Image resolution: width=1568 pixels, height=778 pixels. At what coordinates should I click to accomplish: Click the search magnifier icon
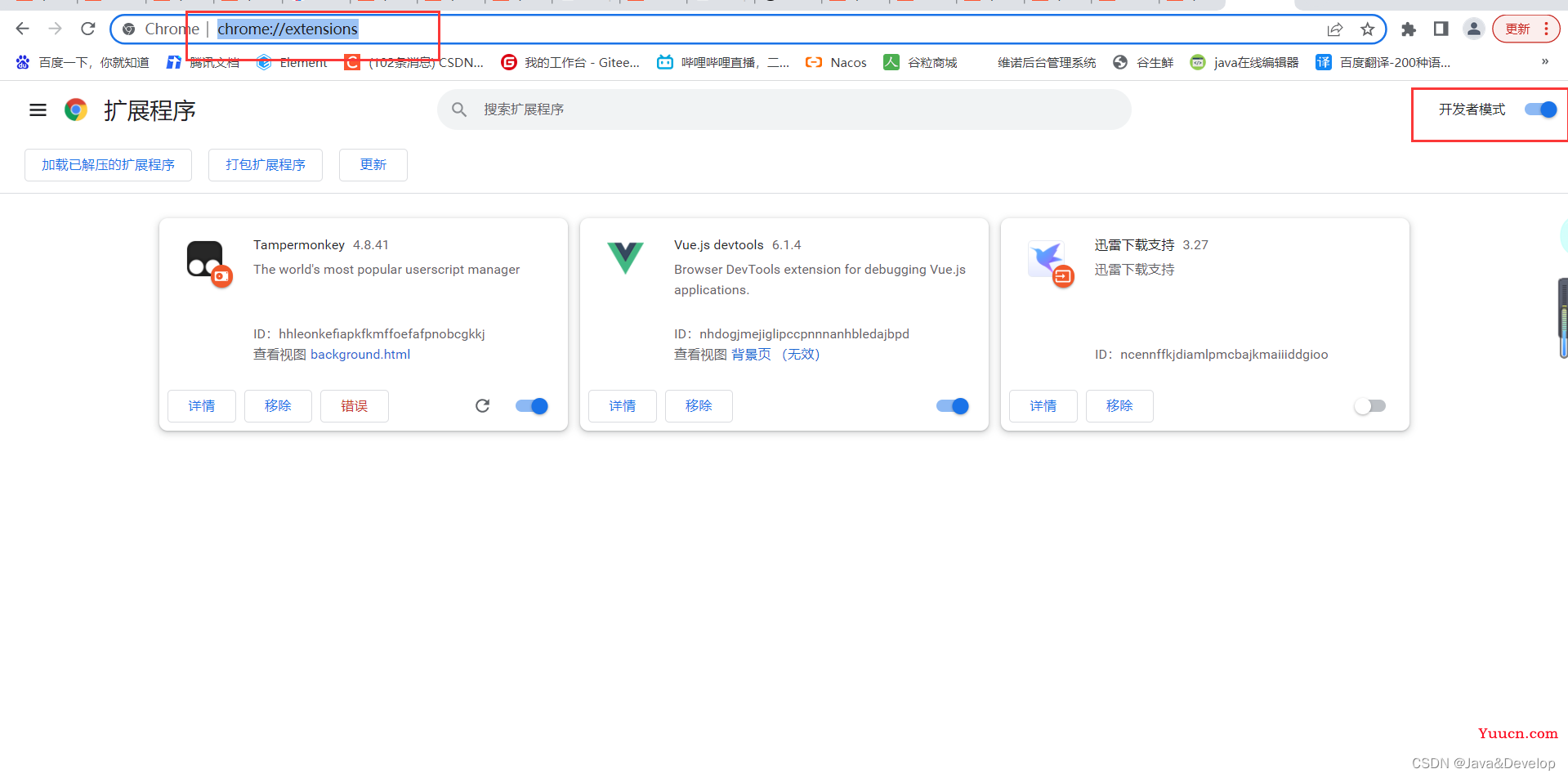pos(459,110)
